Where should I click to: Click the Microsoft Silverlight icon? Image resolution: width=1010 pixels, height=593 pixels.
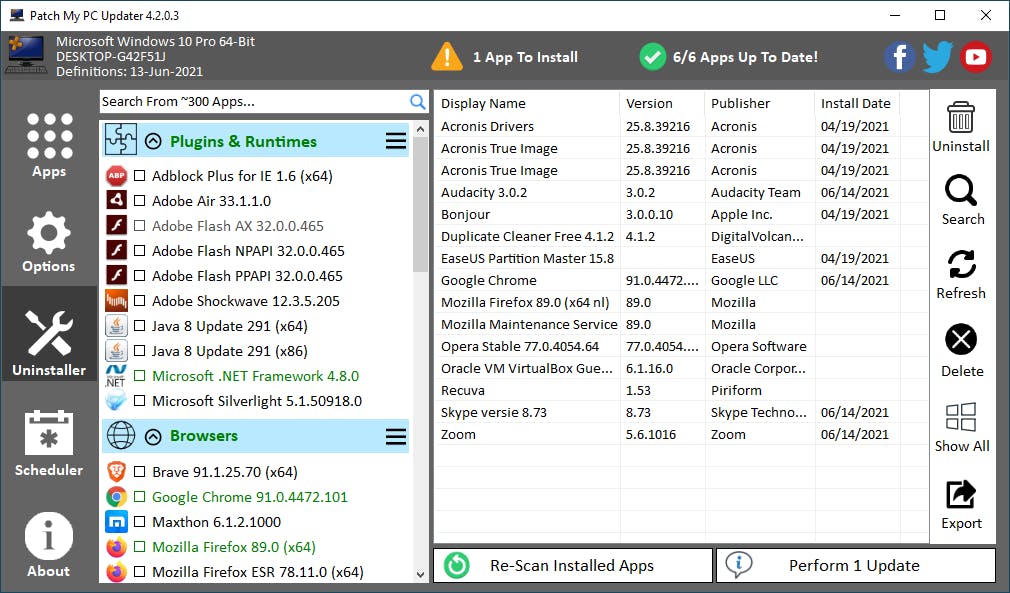point(117,400)
